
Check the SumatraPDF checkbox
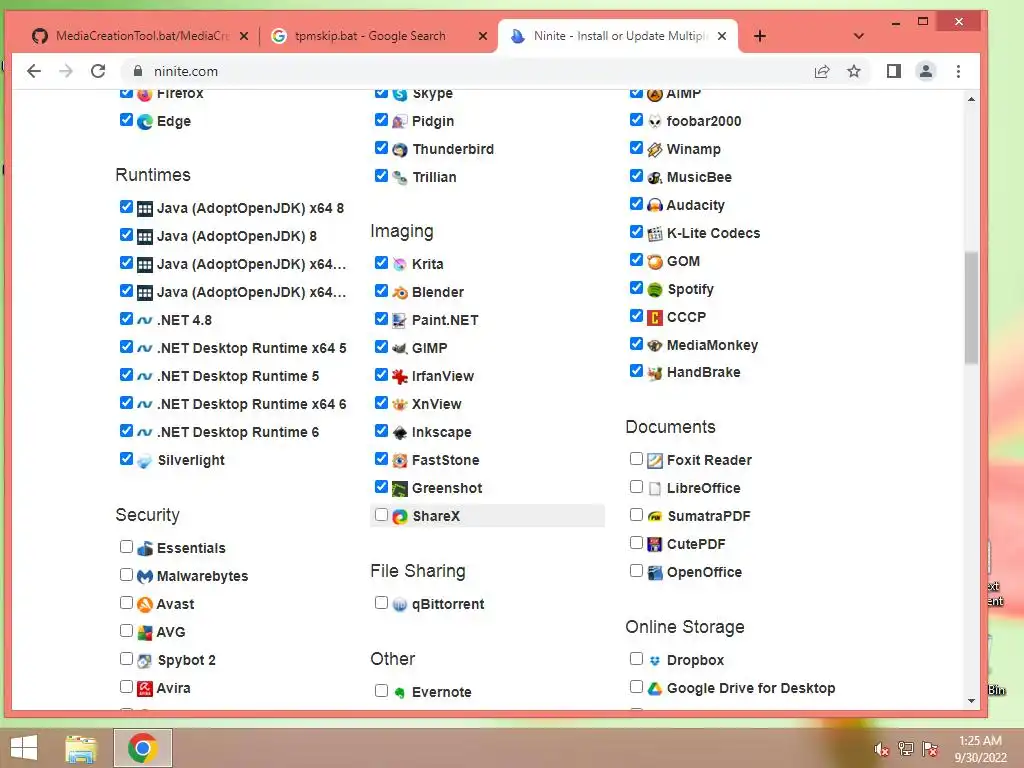coord(636,515)
